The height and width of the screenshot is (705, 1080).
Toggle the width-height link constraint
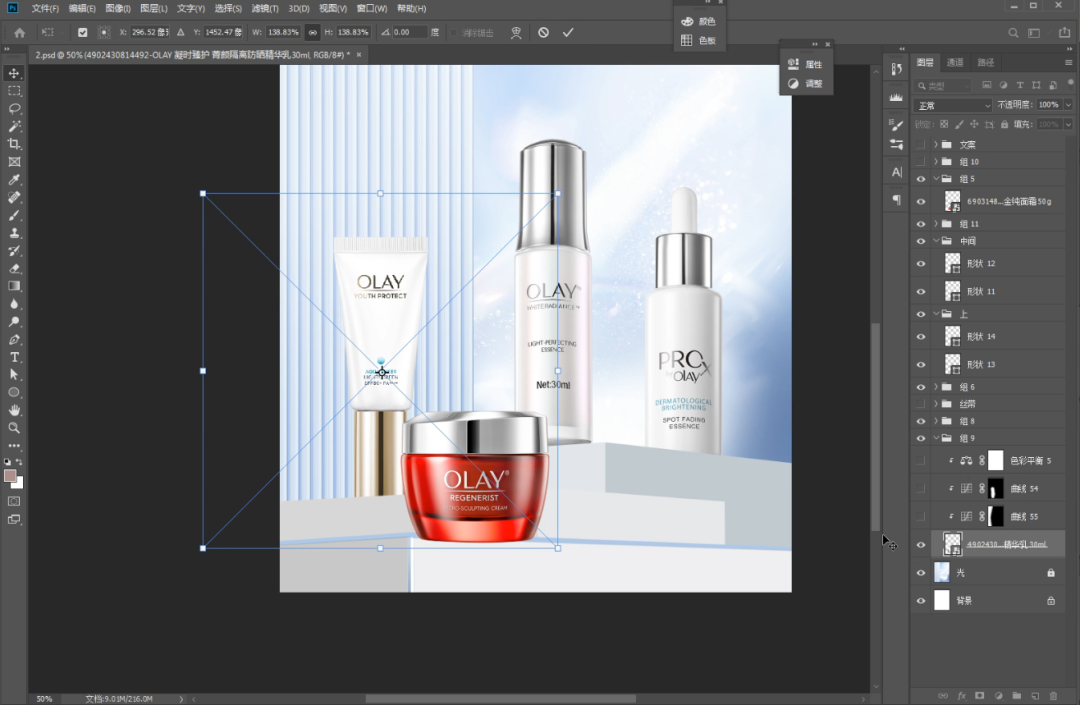313,32
